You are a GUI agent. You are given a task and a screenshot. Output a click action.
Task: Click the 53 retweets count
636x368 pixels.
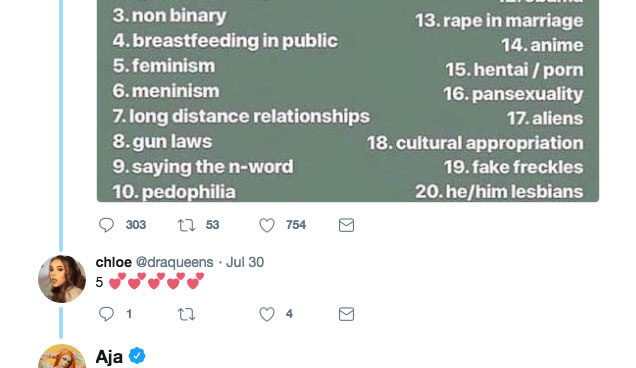click(212, 225)
